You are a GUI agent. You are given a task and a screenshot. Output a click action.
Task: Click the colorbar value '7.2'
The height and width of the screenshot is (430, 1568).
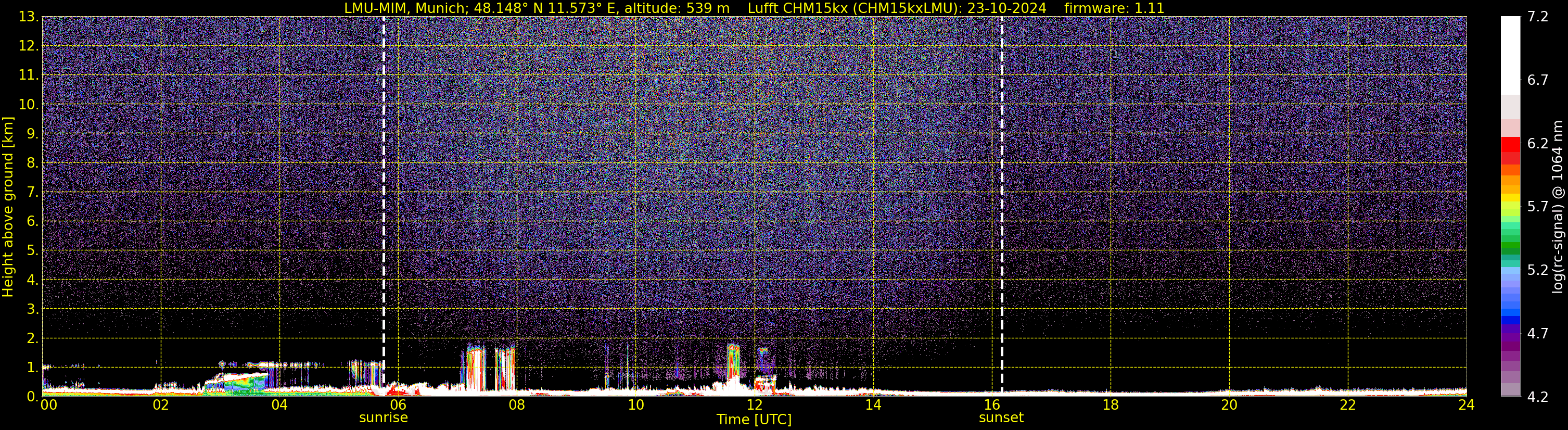pyautogui.click(x=1538, y=17)
